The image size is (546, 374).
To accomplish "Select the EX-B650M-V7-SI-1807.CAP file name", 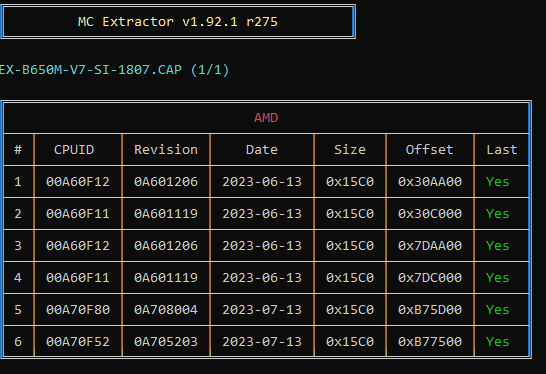I will point(90,70).
